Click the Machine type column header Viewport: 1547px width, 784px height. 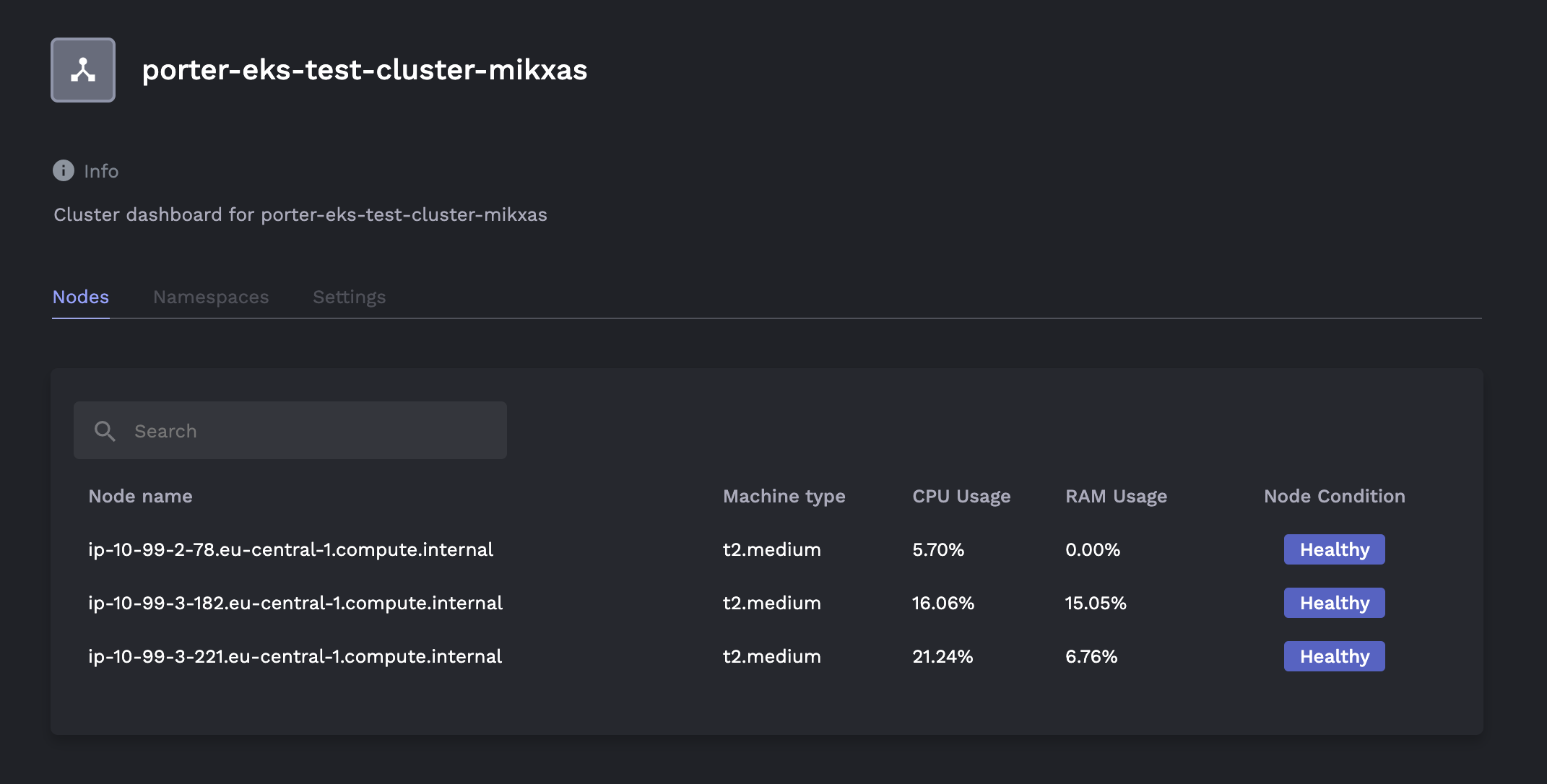click(784, 496)
